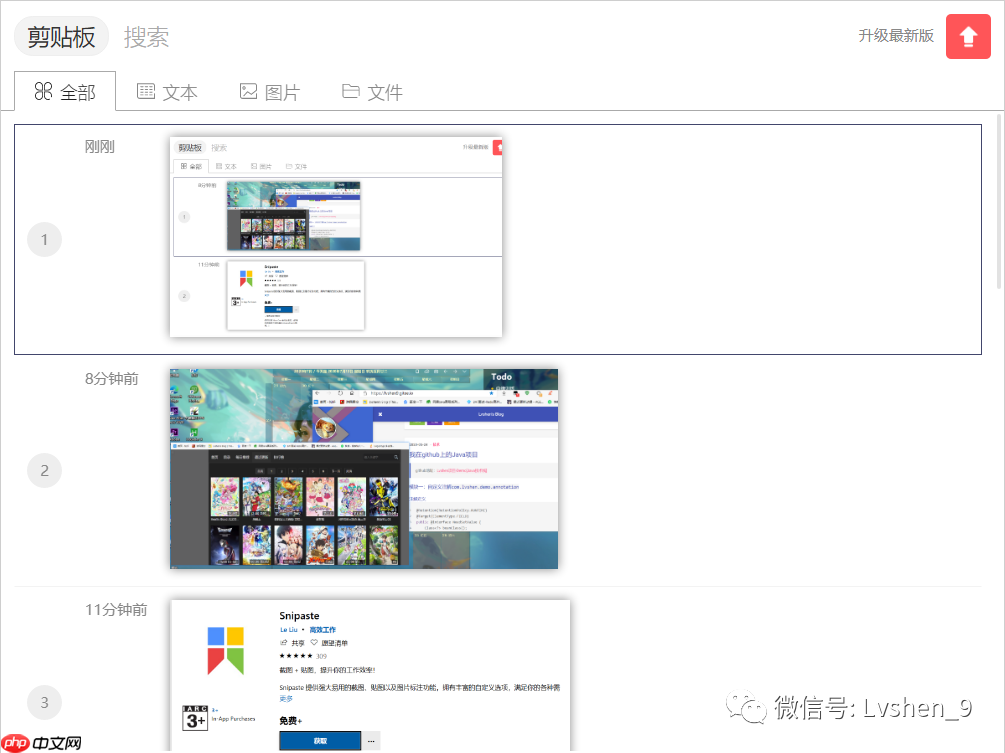The height and width of the screenshot is (753, 1005).
Task: Click the php中文网 logo icon
Action: (x=18, y=741)
